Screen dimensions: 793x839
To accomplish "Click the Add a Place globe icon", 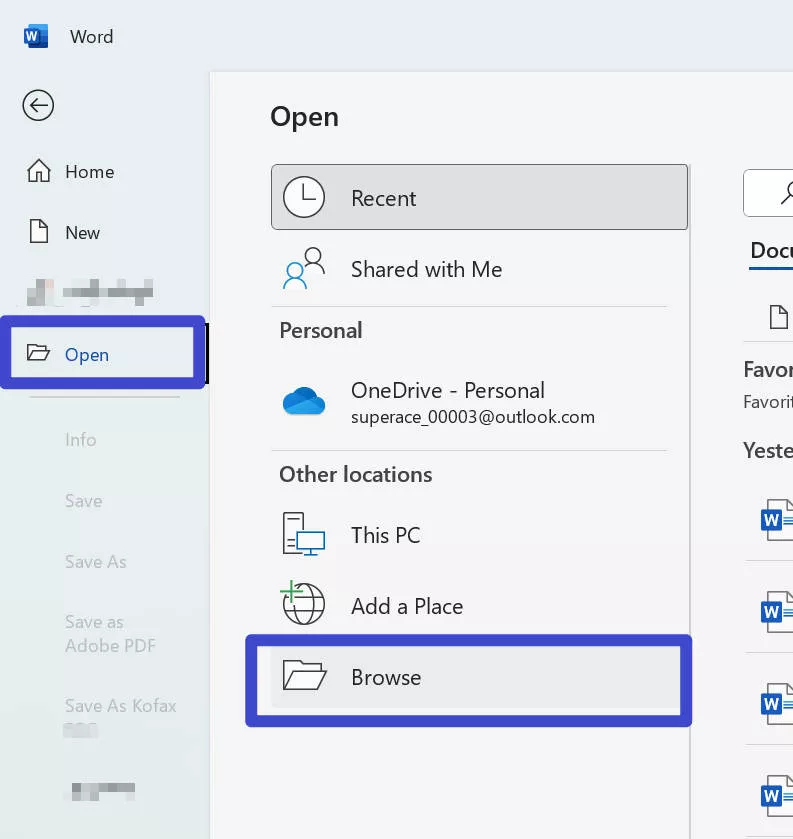I will click(302, 603).
